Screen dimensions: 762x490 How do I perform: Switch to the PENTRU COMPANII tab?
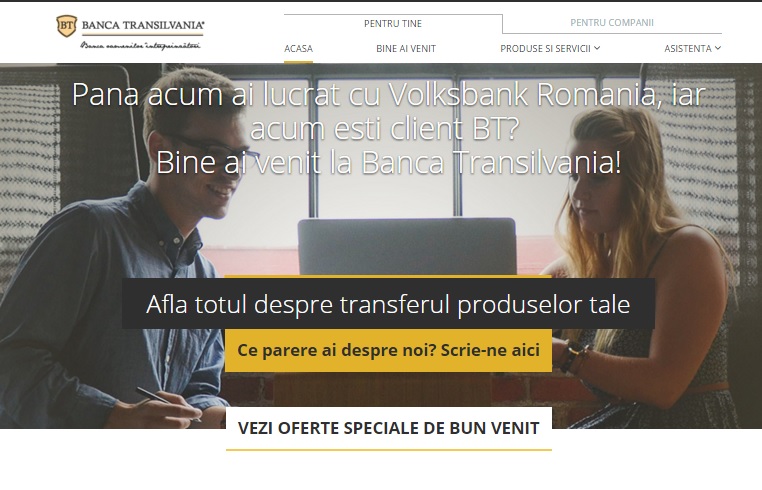pos(612,22)
